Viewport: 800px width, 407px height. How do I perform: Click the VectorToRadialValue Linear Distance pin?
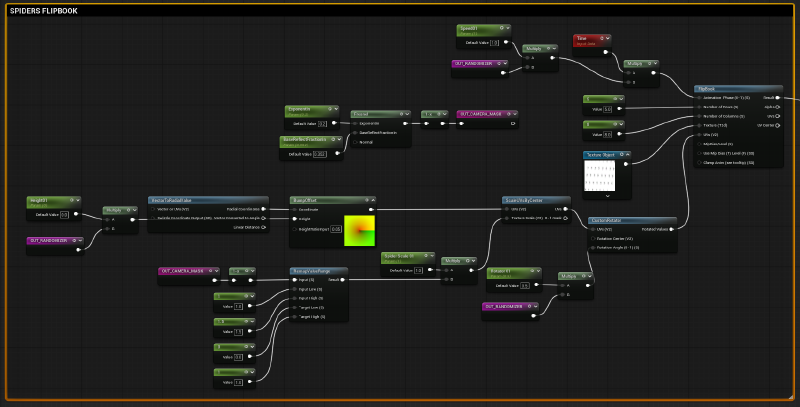pos(264,228)
